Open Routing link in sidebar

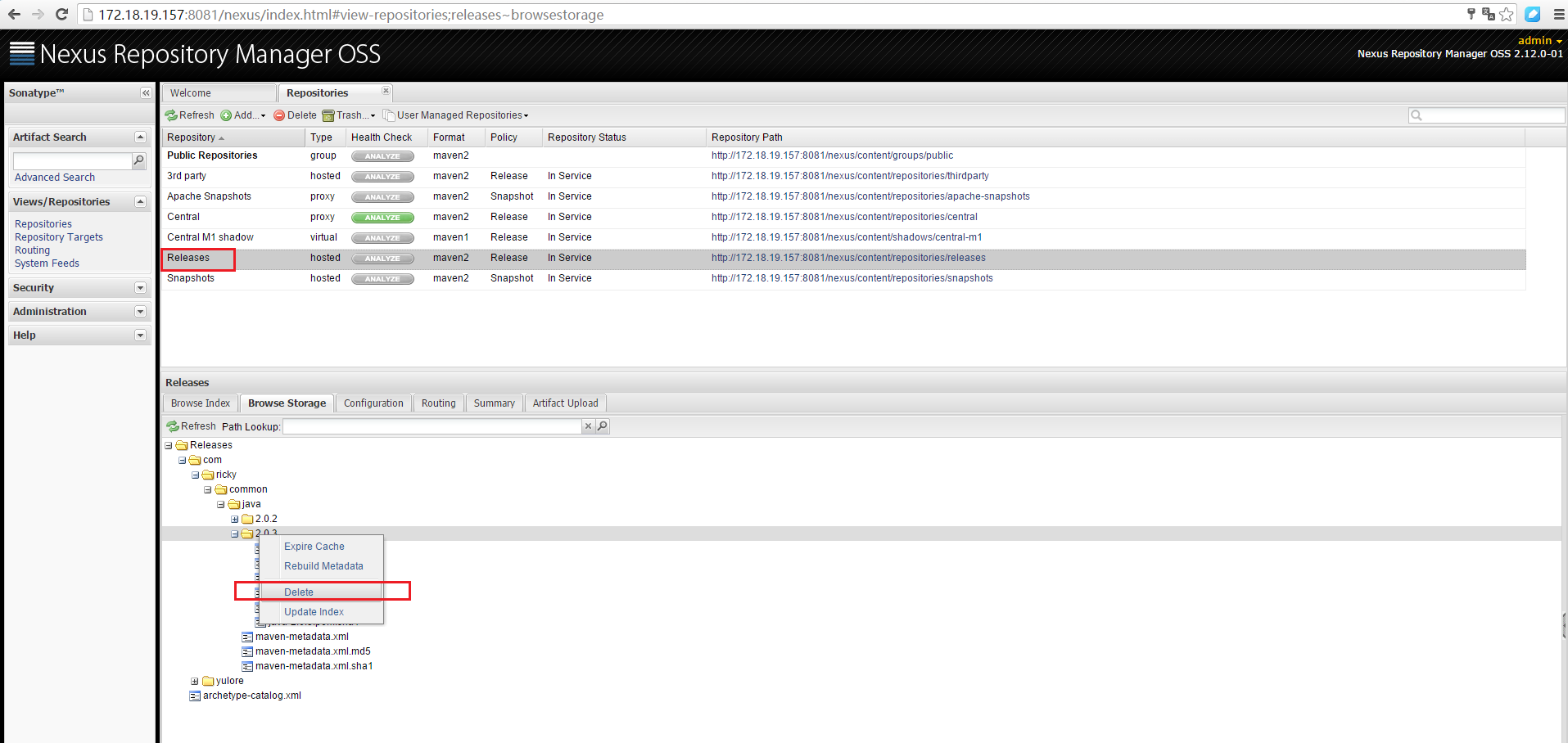[x=32, y=250]
